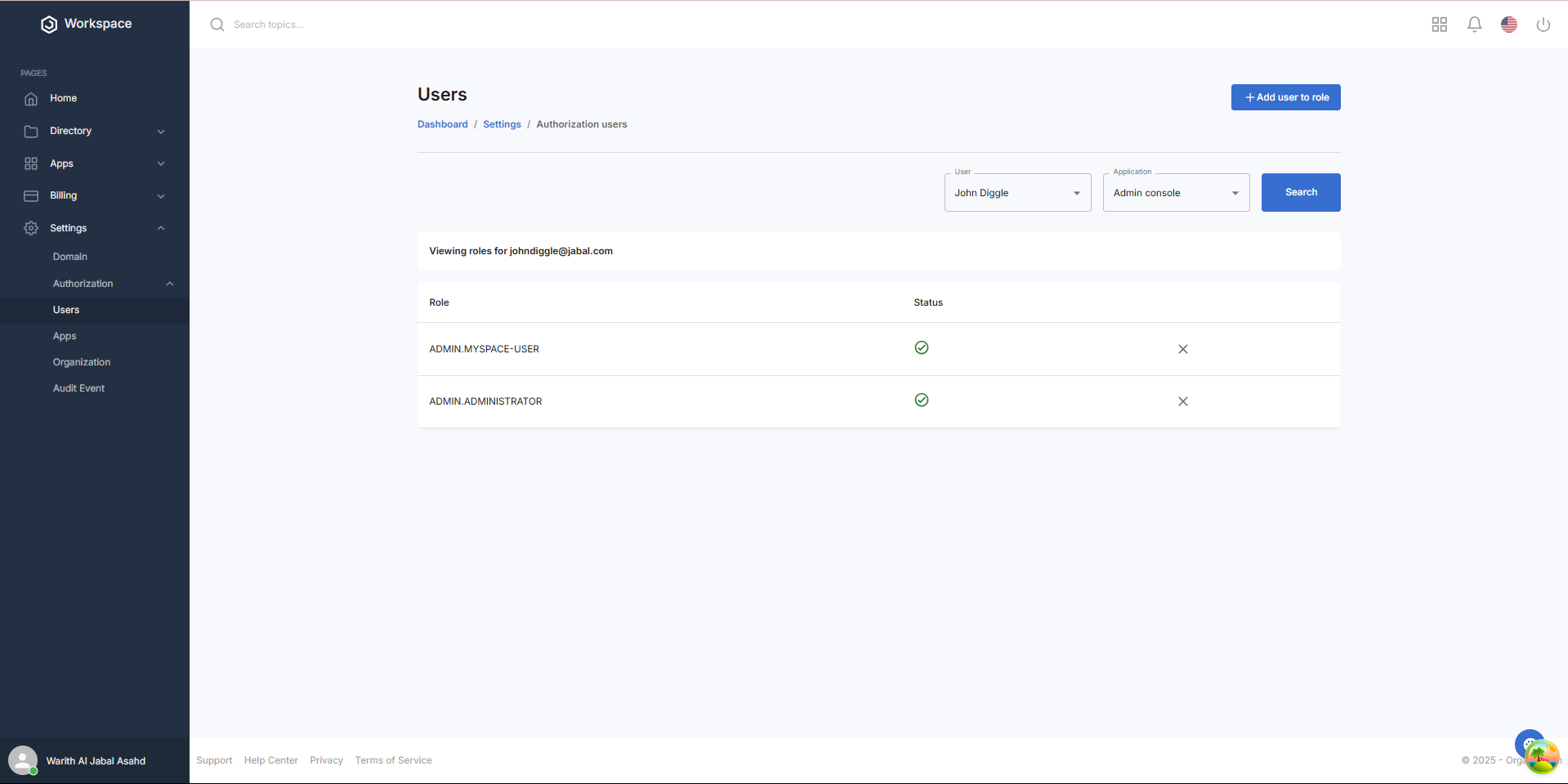Screen dimensions: 1568x784
Task: Remove the ADMIN.ADMINISTRATOR role with X icon
Action: (x=1182, y=401)
